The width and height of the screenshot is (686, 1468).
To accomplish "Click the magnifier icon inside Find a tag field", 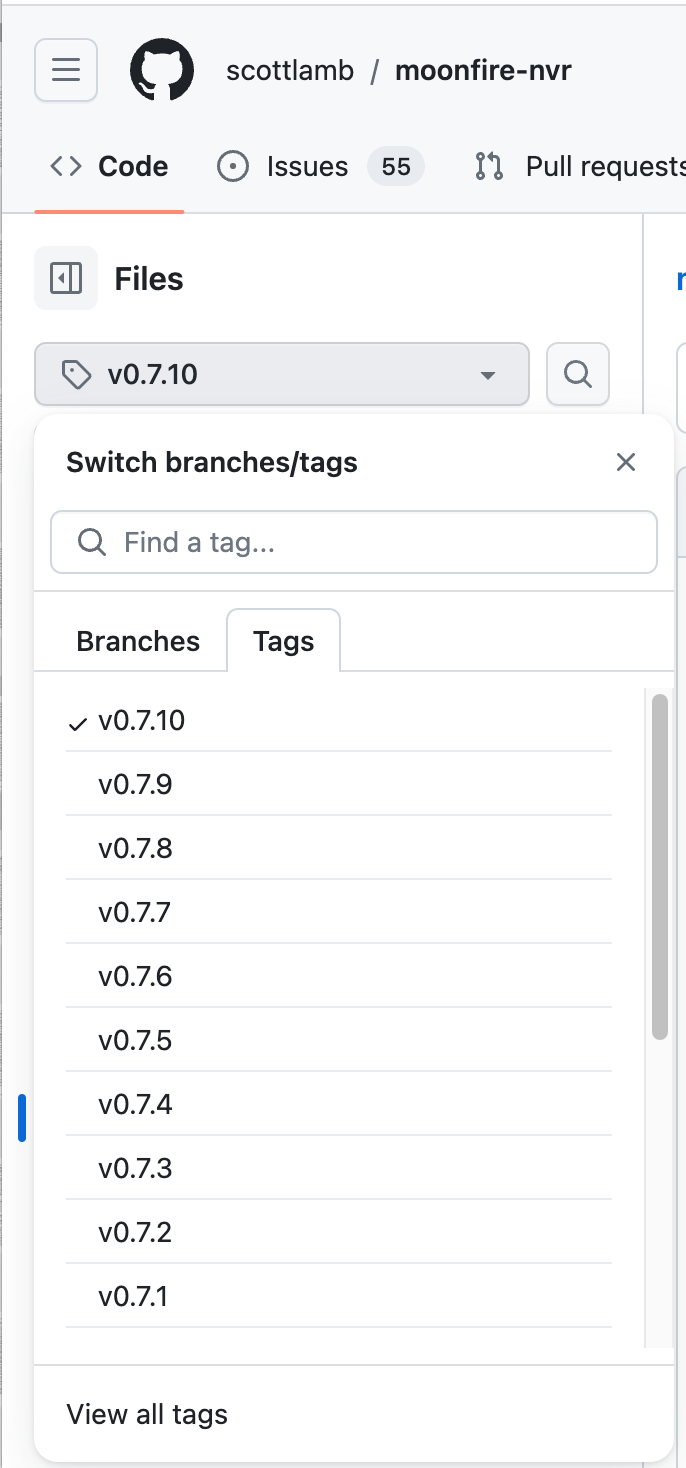I will pos(91,542).
